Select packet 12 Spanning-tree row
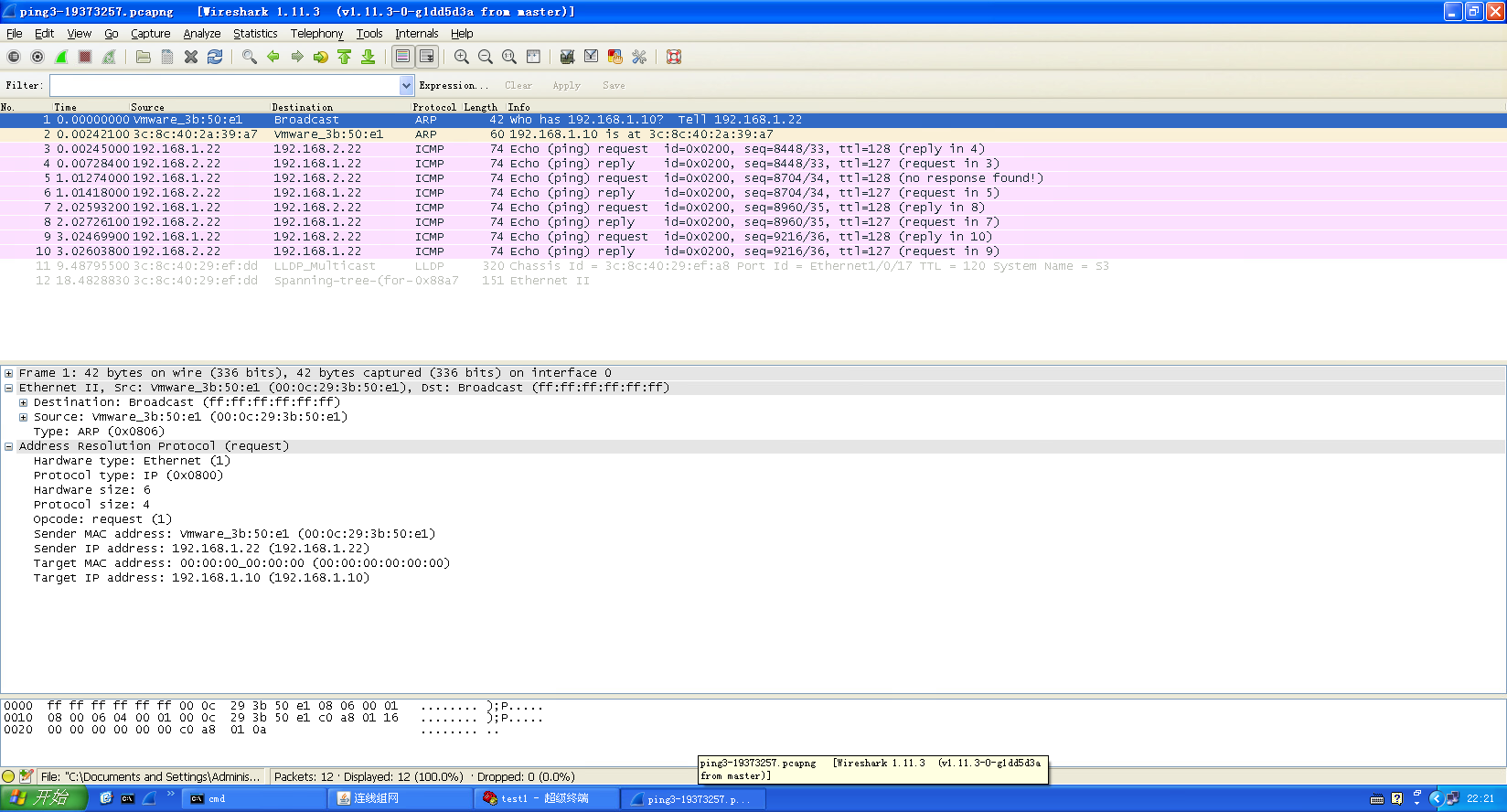 pyautogui.click(x=753, y=281)
